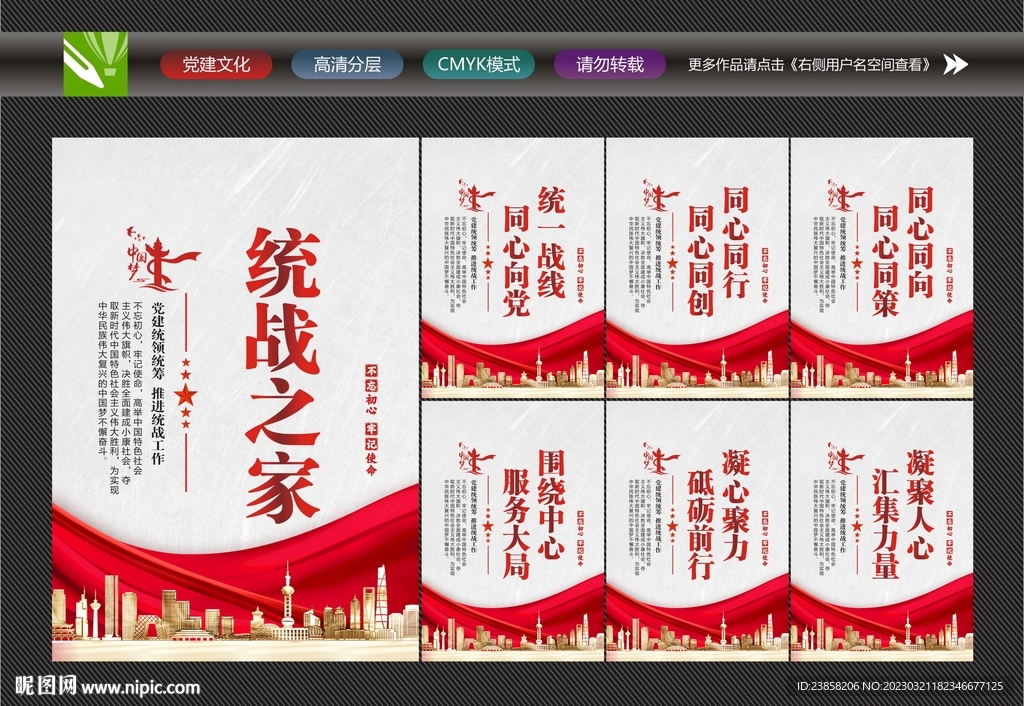The image size is (1024, 706).
Task: Open the 更多作品请点击 user space link
Action: (x=811, y=65)
